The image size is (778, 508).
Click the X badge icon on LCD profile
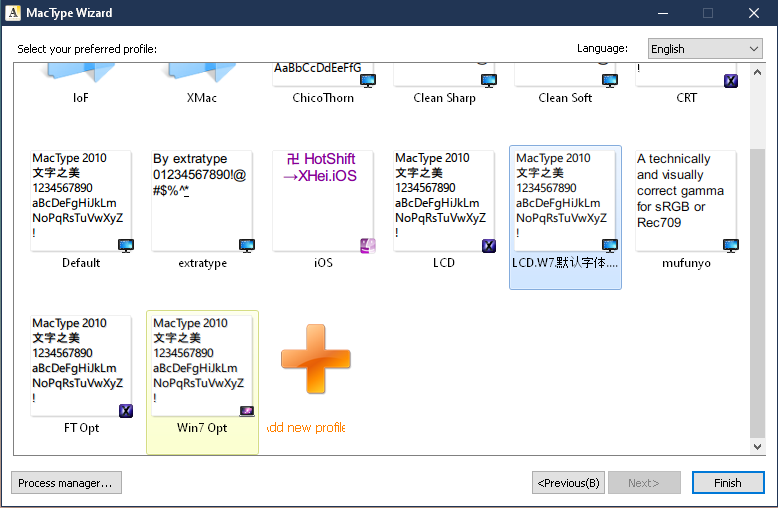pos(489,246)
